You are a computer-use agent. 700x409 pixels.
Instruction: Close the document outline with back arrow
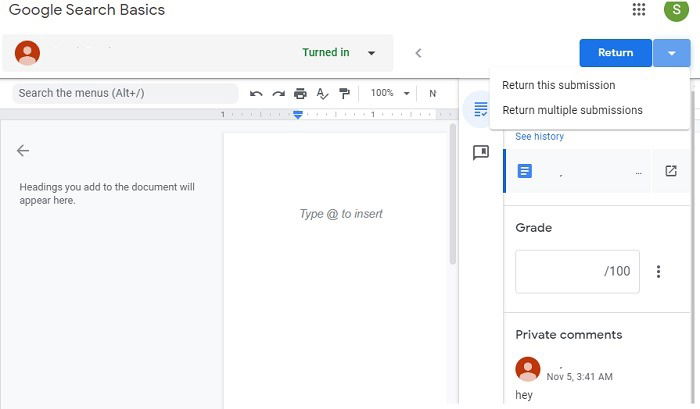pyautogui.click(x=23, y=150)
